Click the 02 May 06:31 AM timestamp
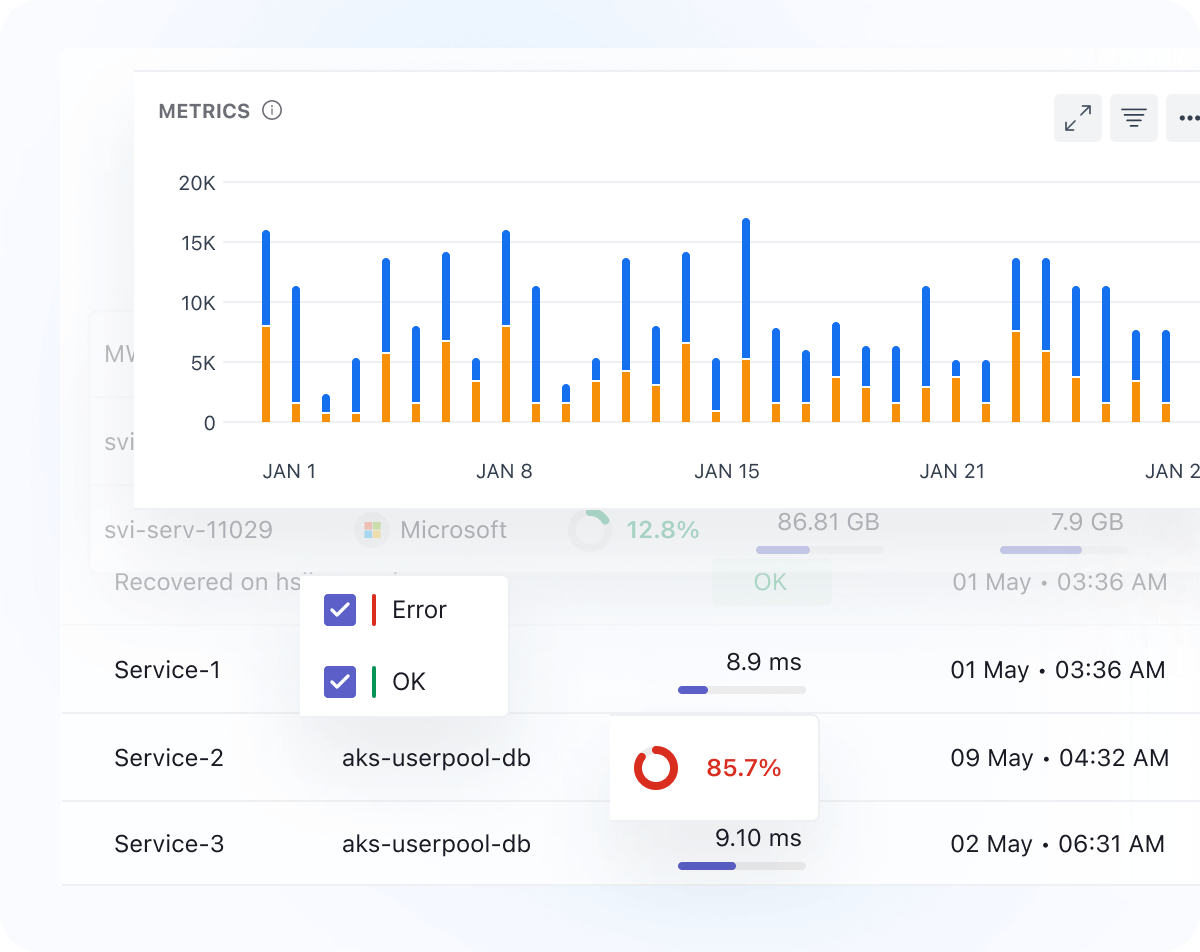Image resolution: width=1200 pixels, height=952 pixels. coord(1057,844)
